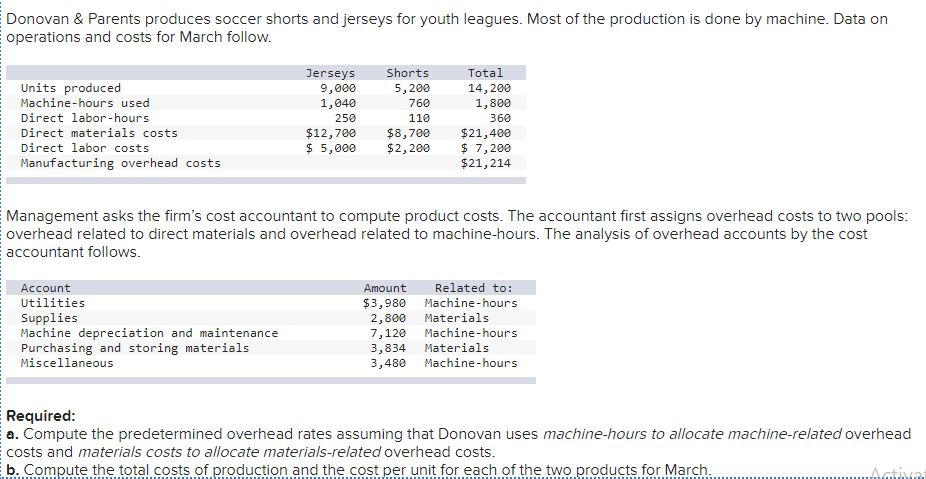Viewport: 926px width, 479px height.
Task: Click the bold 'a.' requirement marker
Action: (x=12, y=435)
